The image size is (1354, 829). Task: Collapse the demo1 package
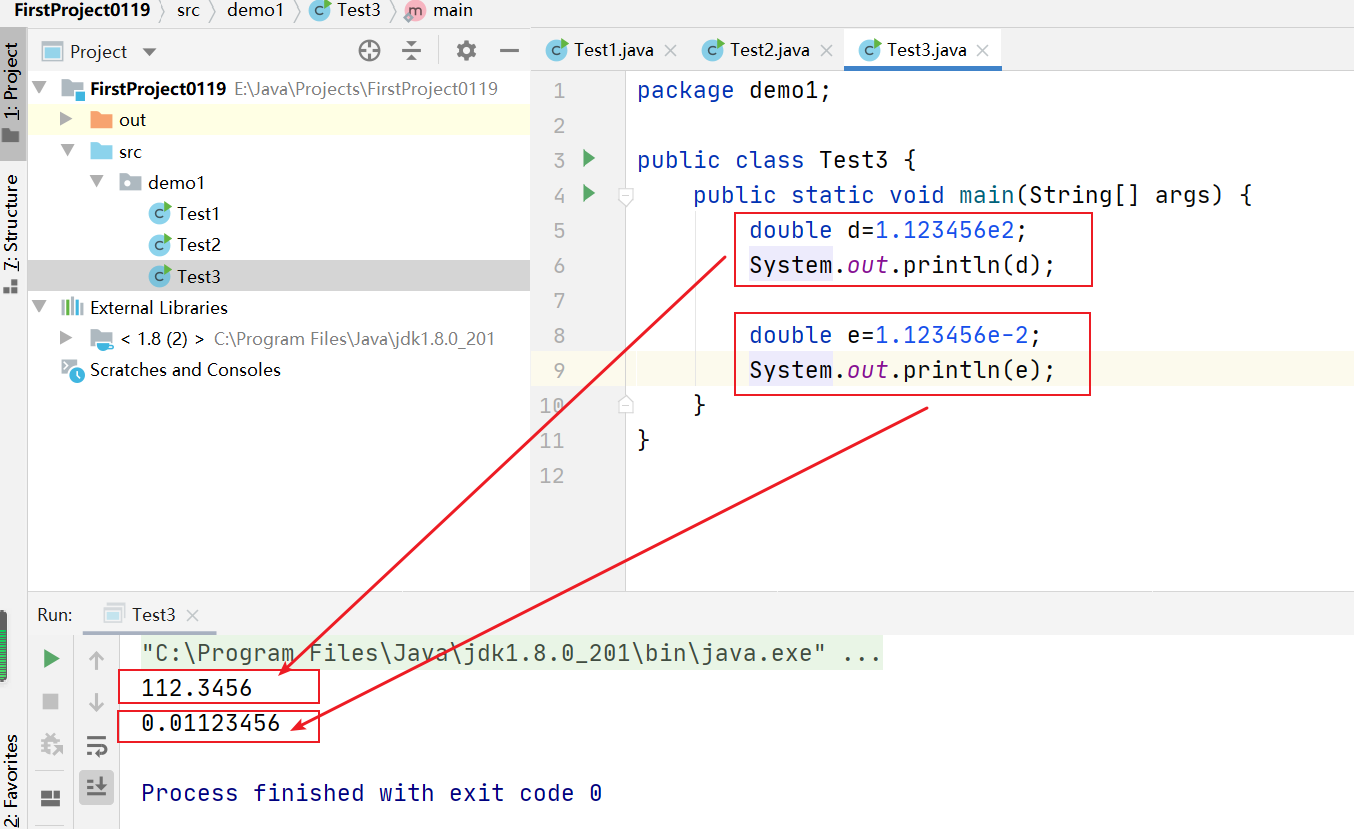pos(97,182)
